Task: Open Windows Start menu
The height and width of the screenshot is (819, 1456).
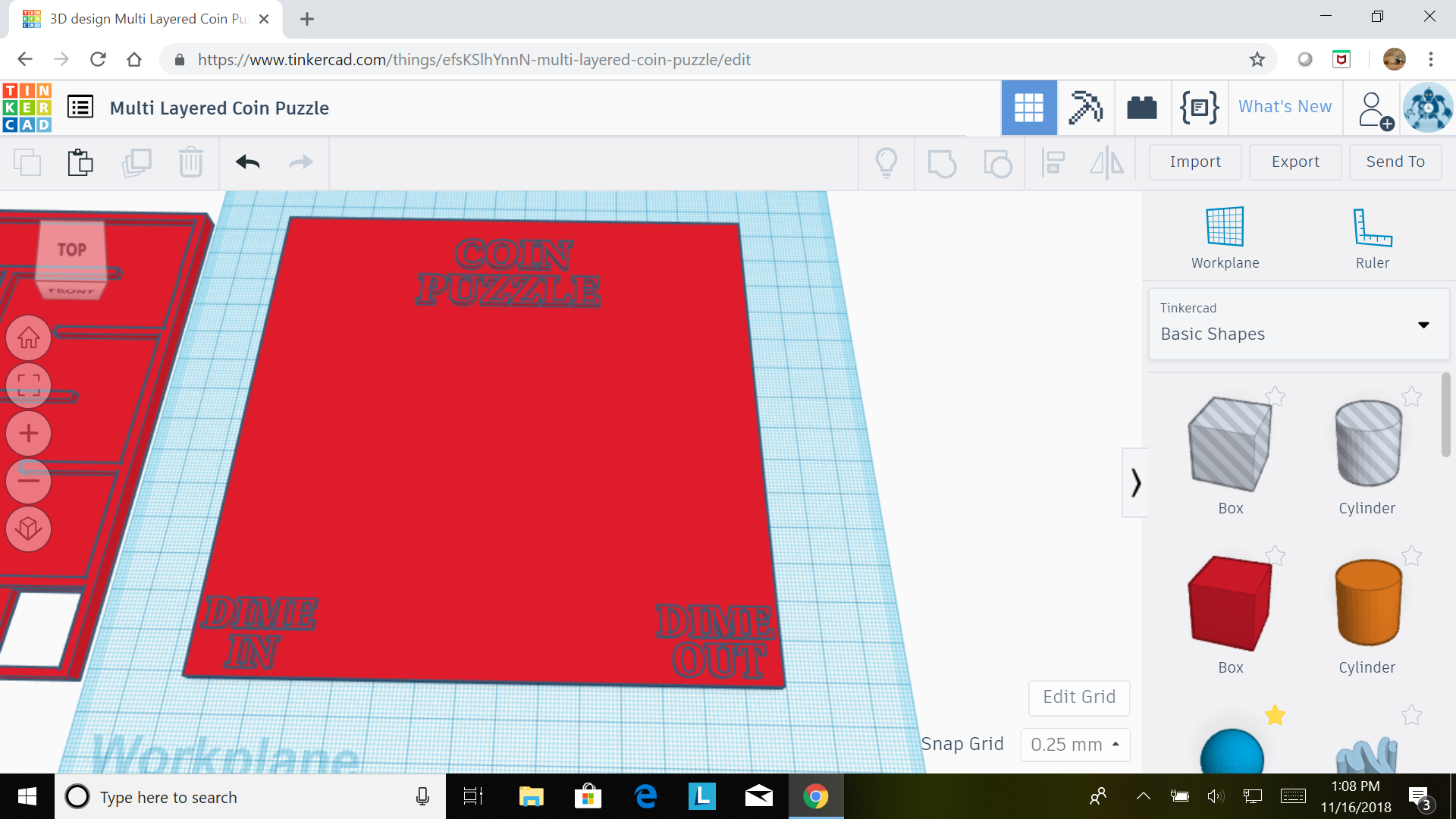Action: pyautogui.click(x=27, y=796)
